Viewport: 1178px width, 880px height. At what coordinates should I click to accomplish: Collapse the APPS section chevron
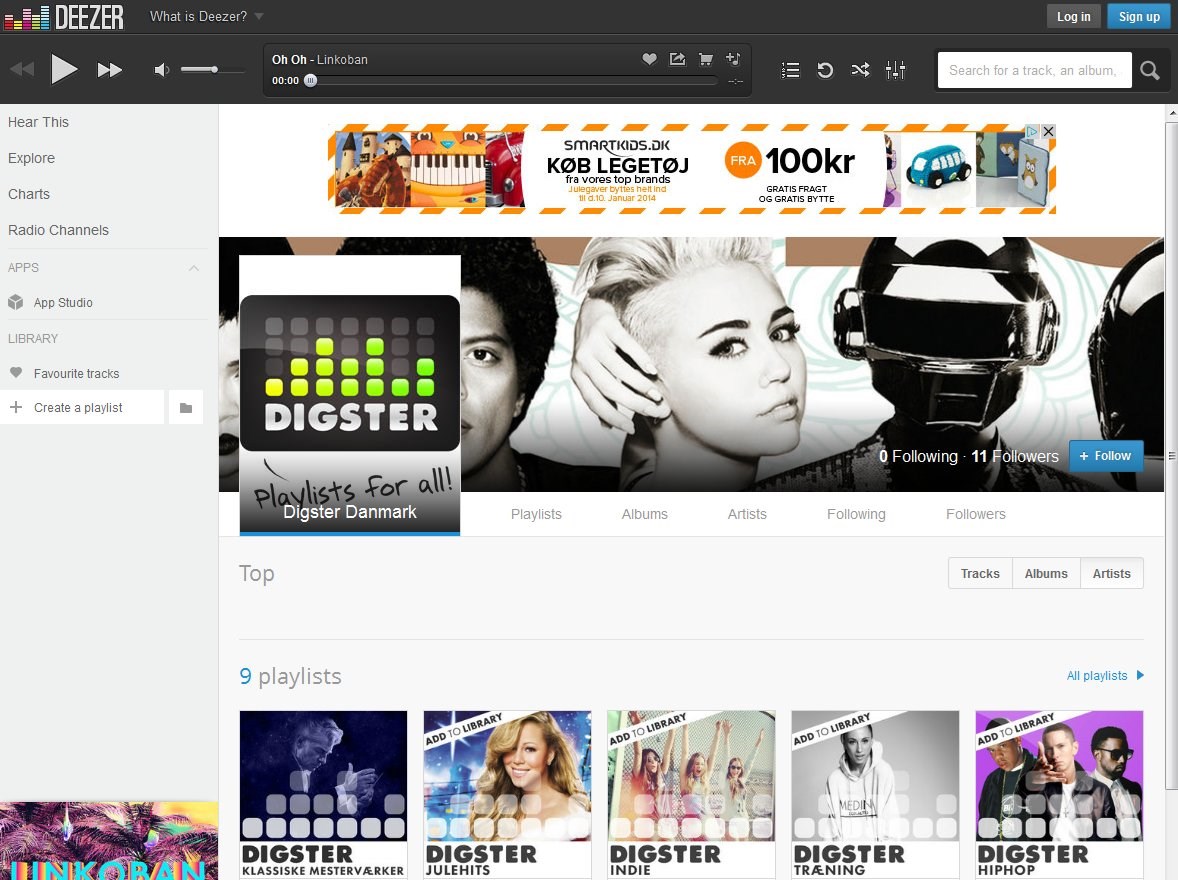coord(194,268)
